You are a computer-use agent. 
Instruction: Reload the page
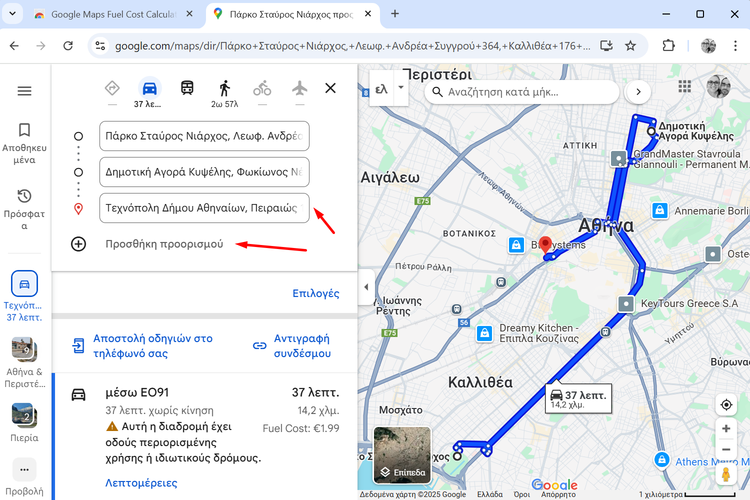68,45
